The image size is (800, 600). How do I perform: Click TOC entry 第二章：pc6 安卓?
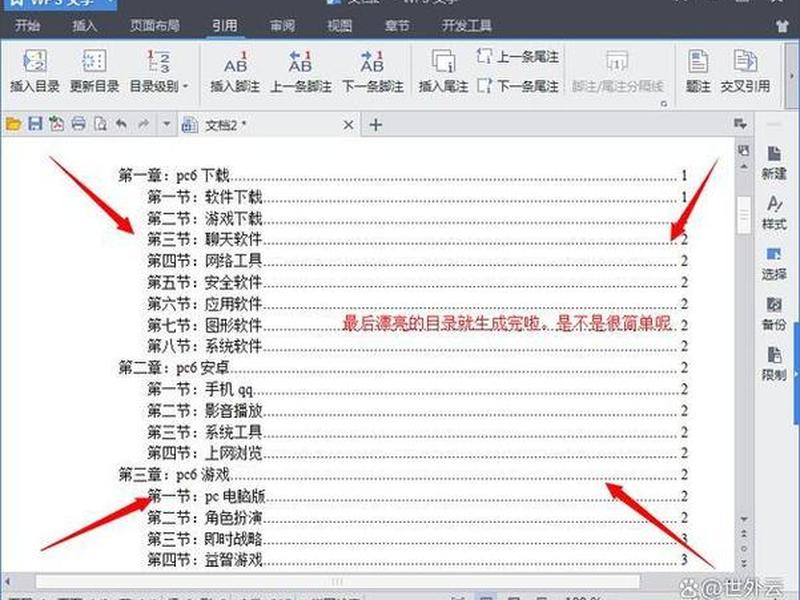(x=403, y=367)
